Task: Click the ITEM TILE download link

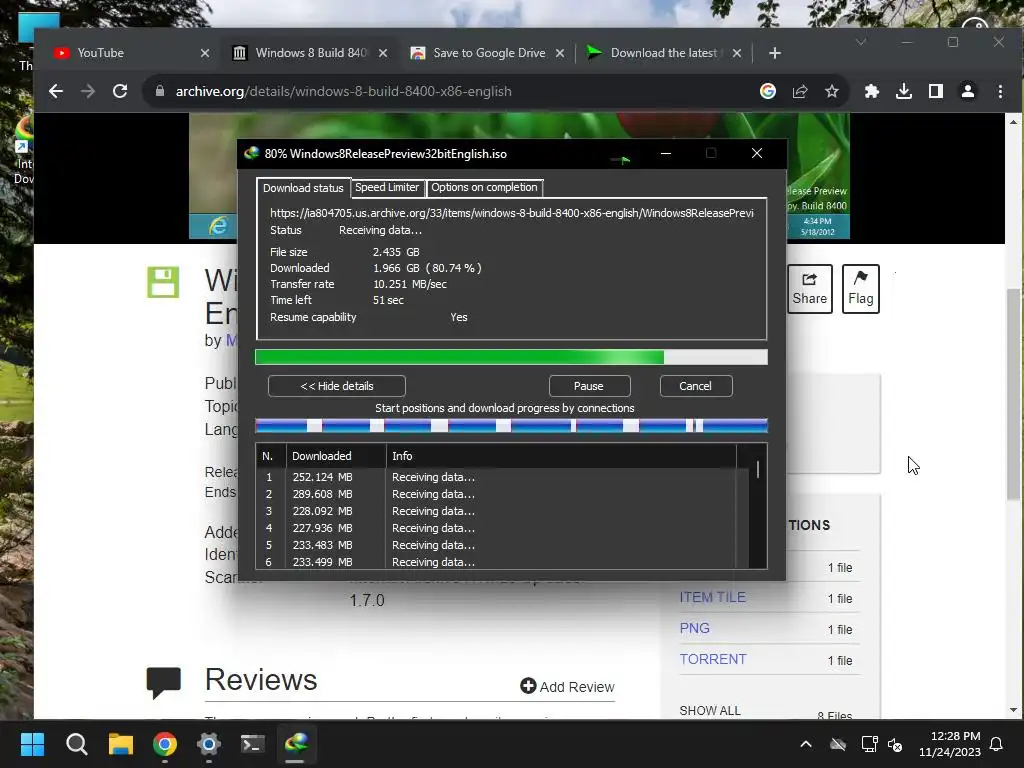Action: pos(712,597)
